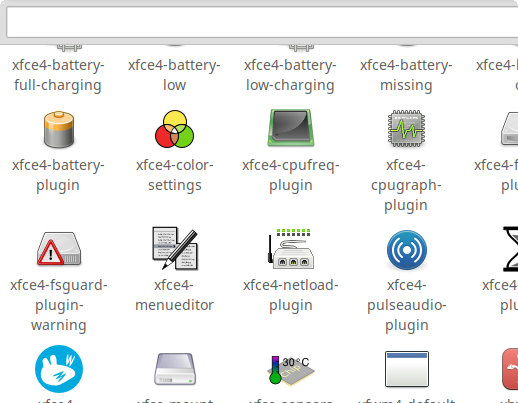Choose the xfce4-menueditor icon
Image resolution: width=518 pixels, height=403 pixels.
pyautogui.click(x=175, y=248)
